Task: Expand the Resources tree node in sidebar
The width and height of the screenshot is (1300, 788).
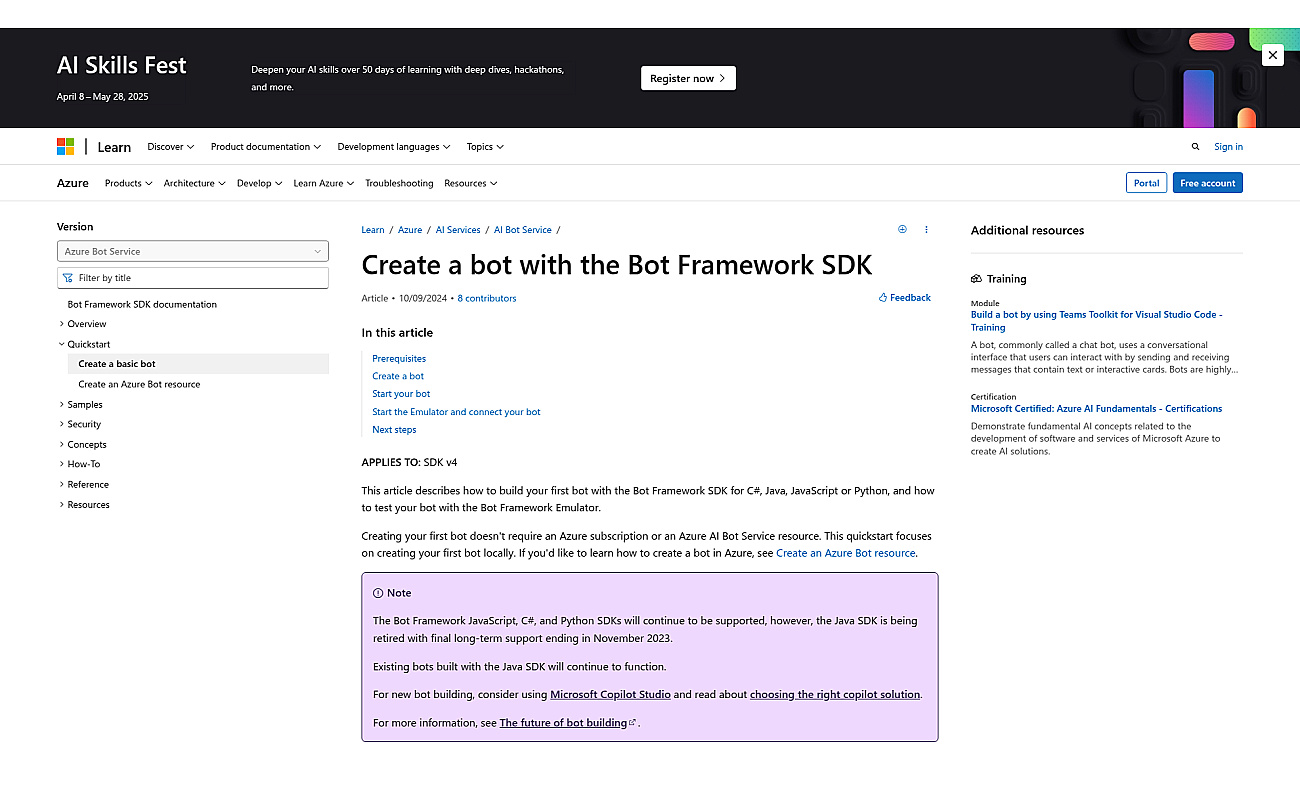Action: point(62,505)
